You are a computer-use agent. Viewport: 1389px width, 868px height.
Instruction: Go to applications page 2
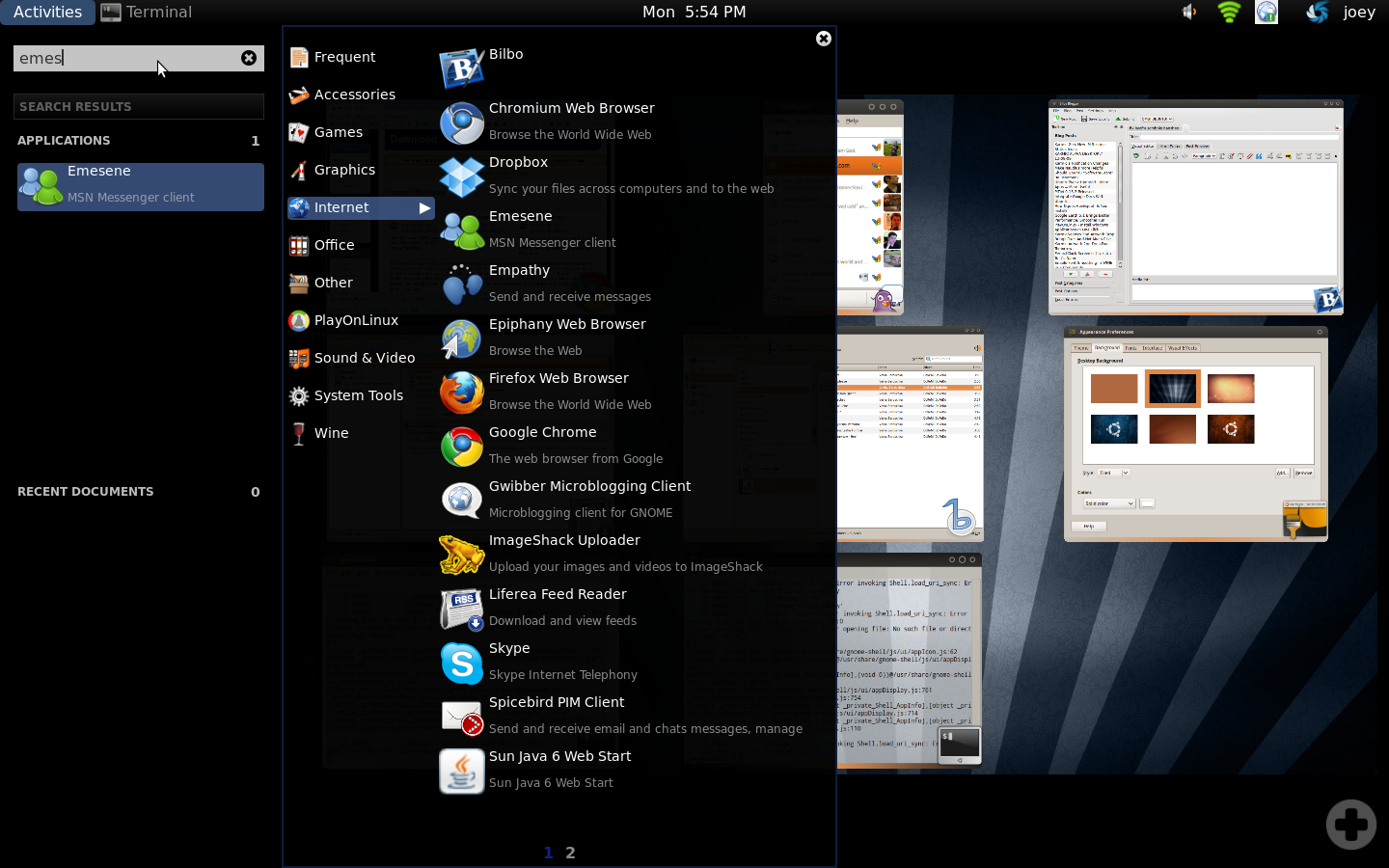(x=570, y=853)
